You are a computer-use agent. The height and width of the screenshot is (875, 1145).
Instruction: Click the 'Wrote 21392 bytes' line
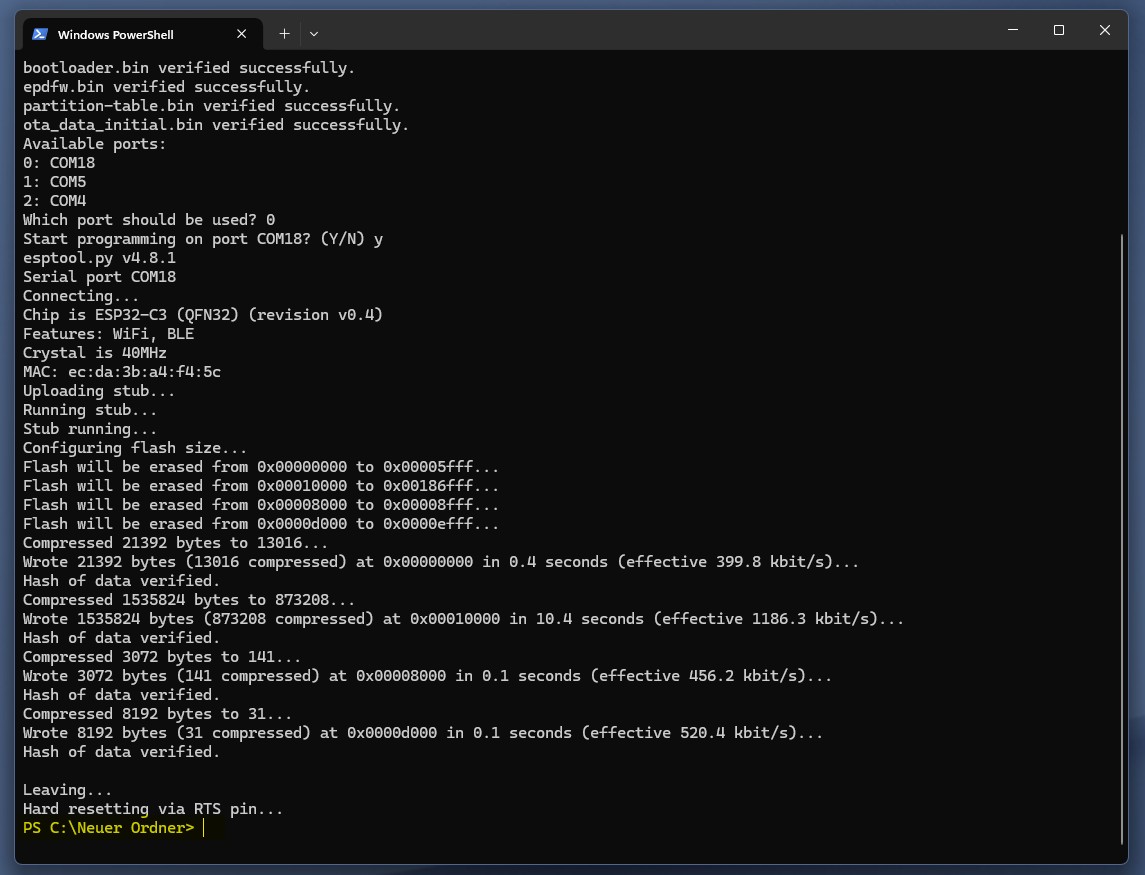[x=441, y=562]
